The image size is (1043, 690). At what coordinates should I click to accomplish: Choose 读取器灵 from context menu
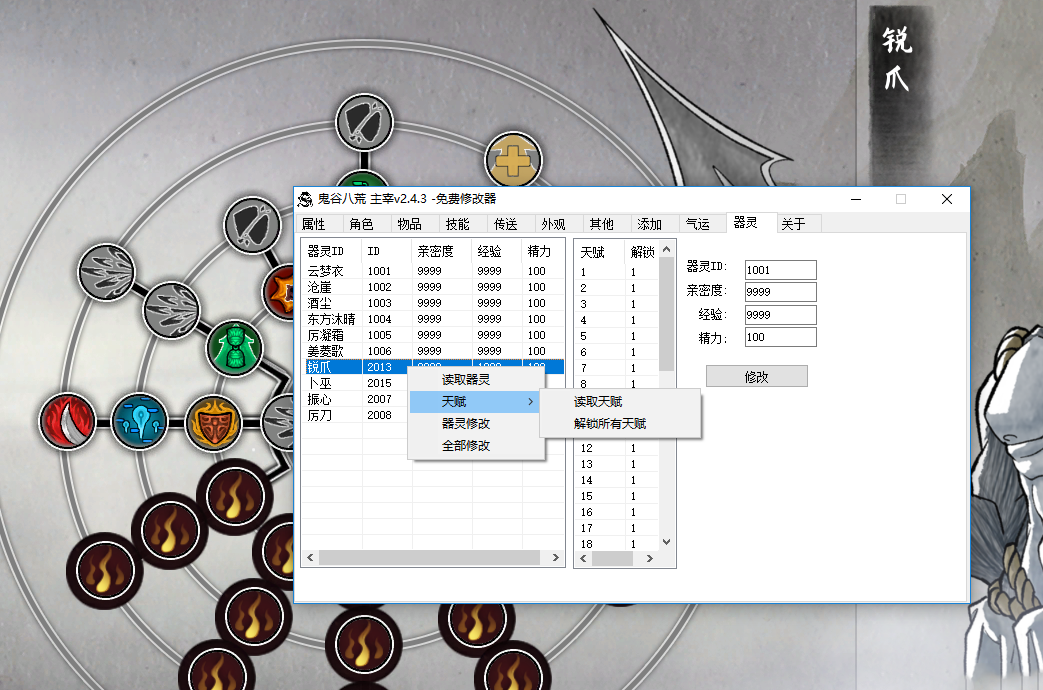[x=476, y=379]
